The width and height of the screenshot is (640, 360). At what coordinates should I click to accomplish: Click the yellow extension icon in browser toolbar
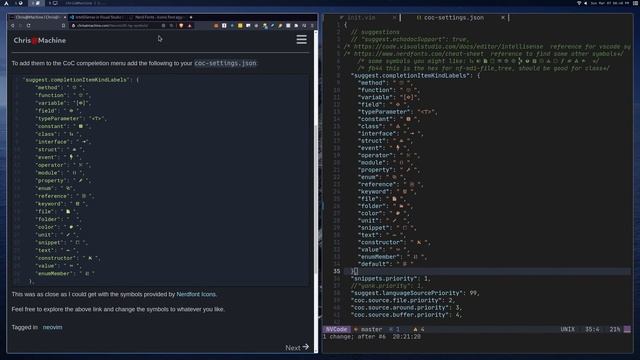(240, 25)
